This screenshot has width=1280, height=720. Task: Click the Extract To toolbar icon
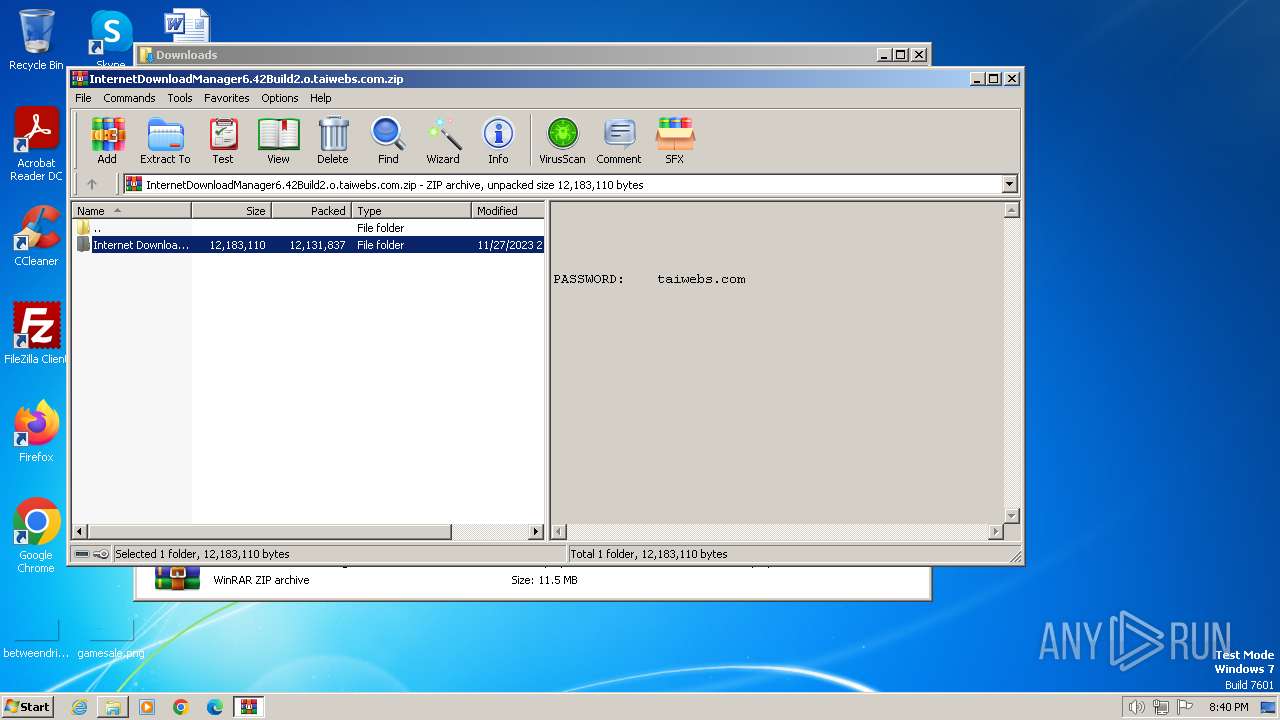(x=165, y=140)
